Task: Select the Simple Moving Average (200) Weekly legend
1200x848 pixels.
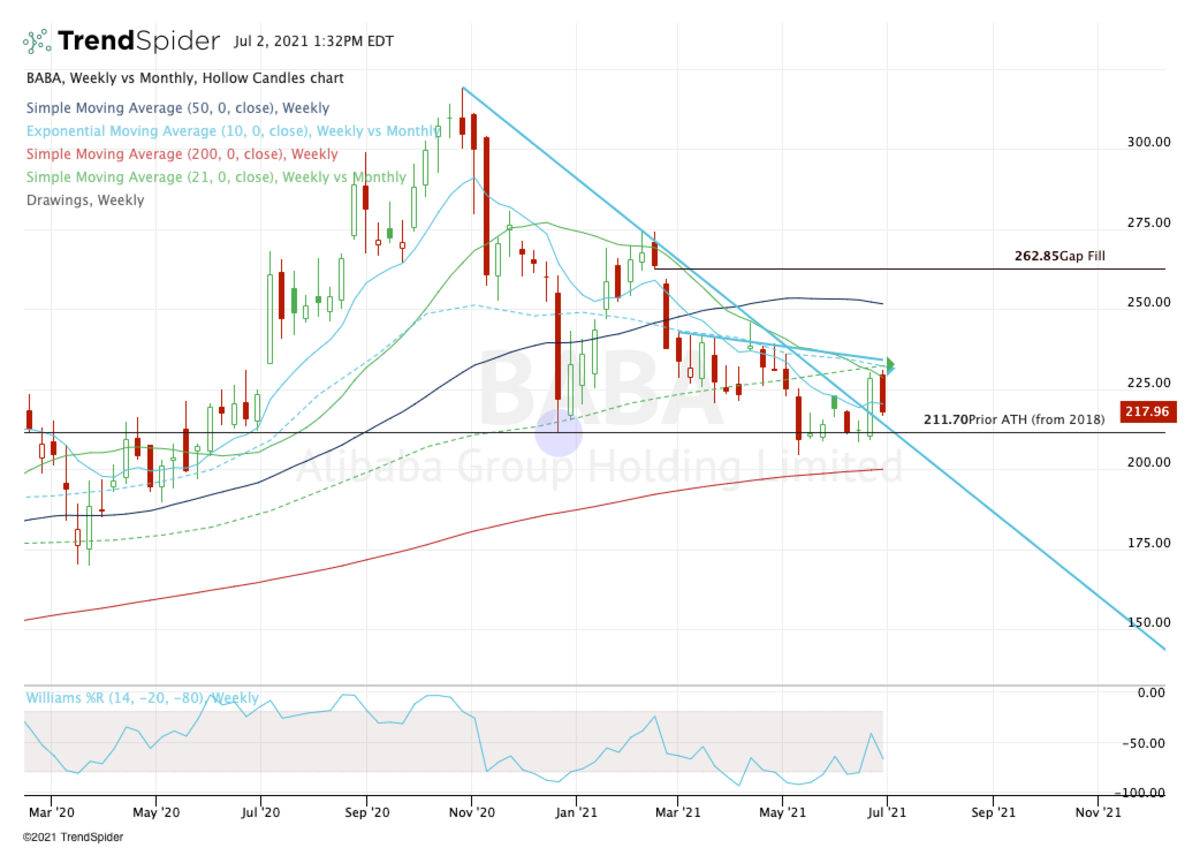Action: [x=182, y=154]
